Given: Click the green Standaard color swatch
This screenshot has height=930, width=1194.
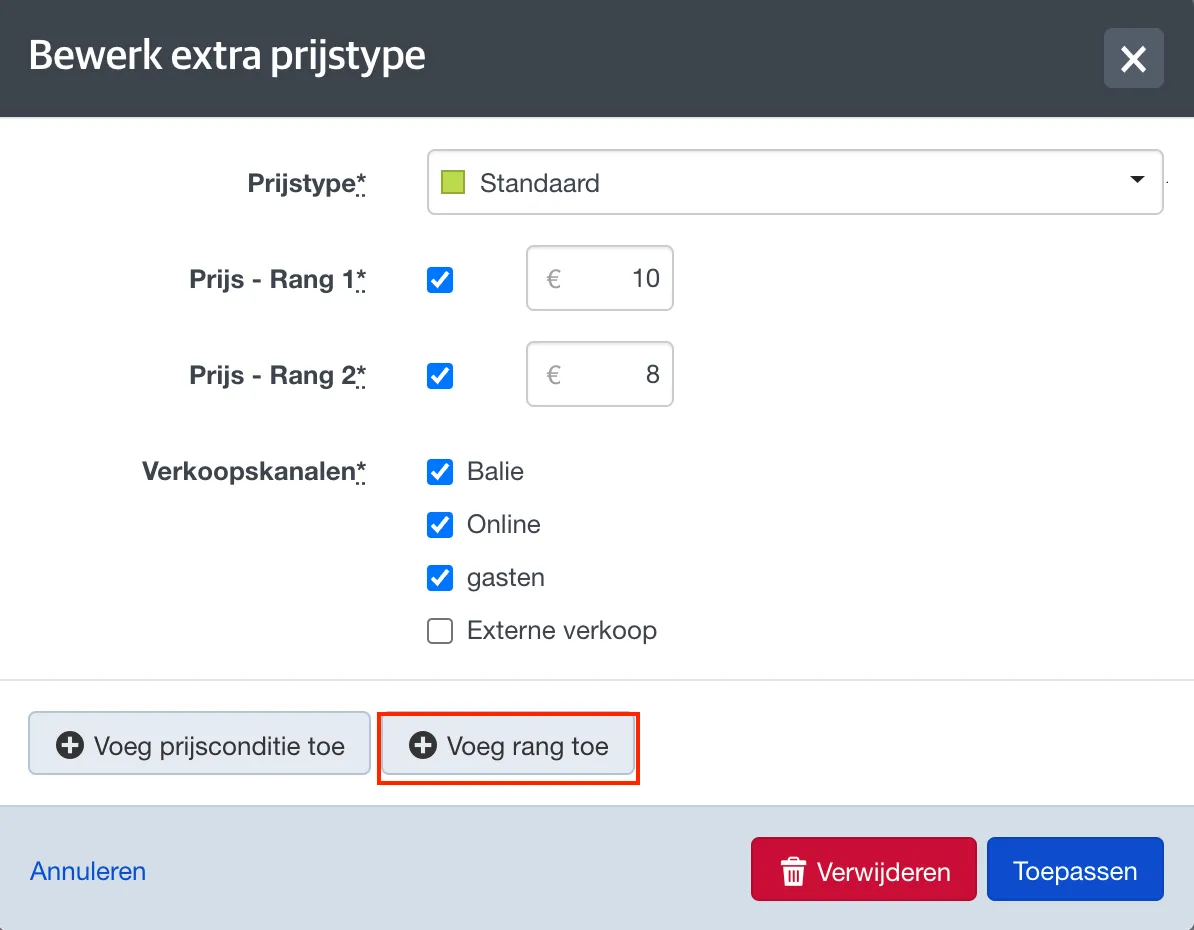Looking at the screenshot, I should tap(453, 182).
